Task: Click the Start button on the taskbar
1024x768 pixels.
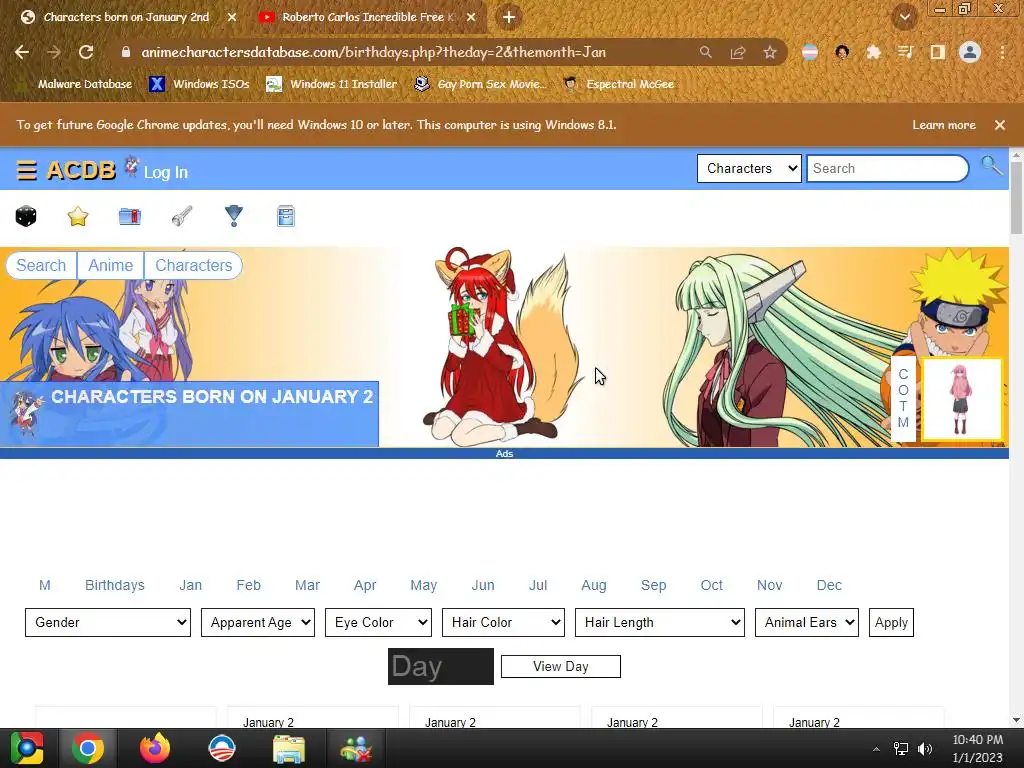Action: [26, 748]
